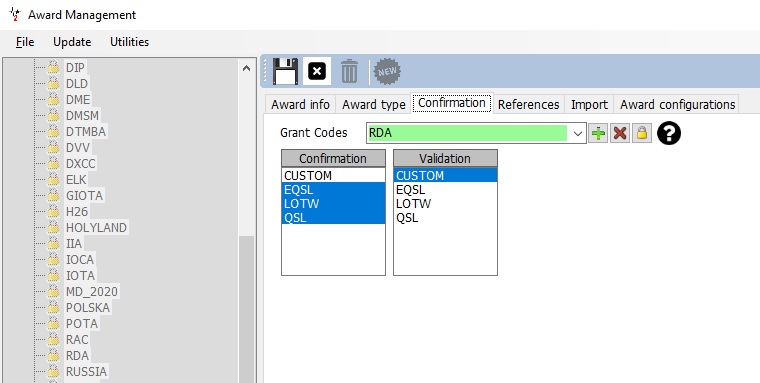Open help via the question mark icon

pos(669,133)
